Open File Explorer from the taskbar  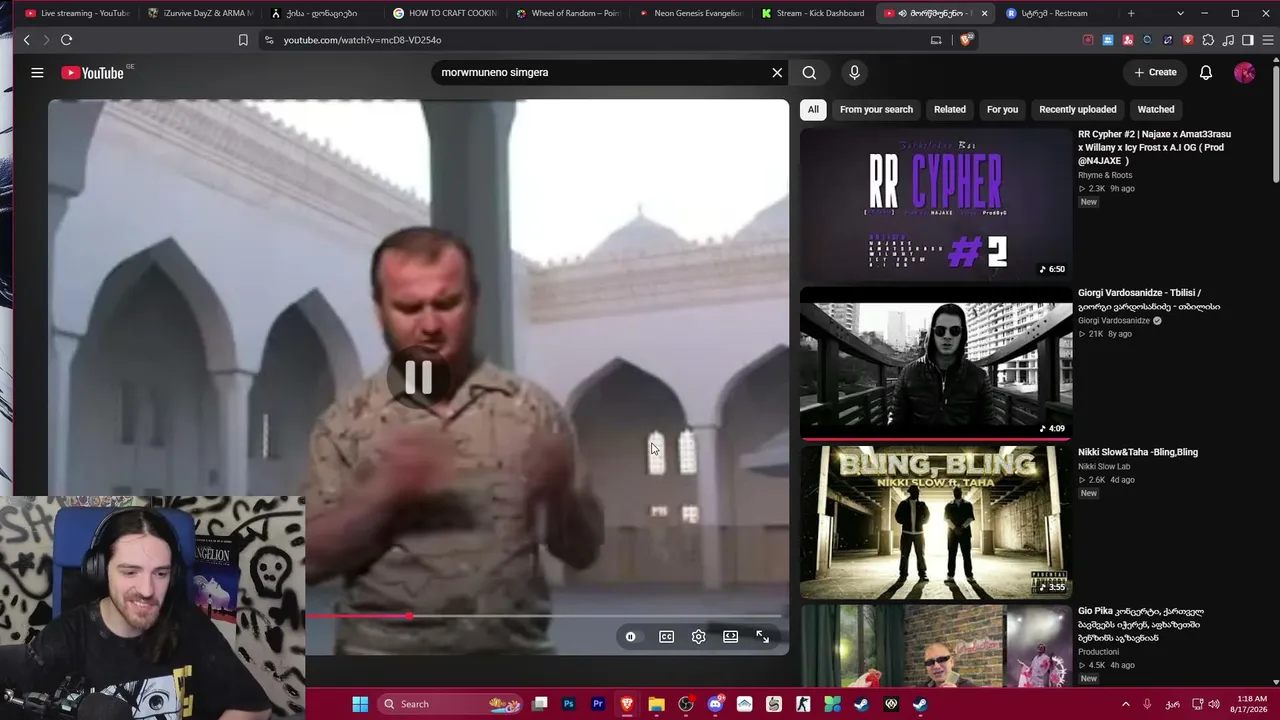tap(656, 704)
